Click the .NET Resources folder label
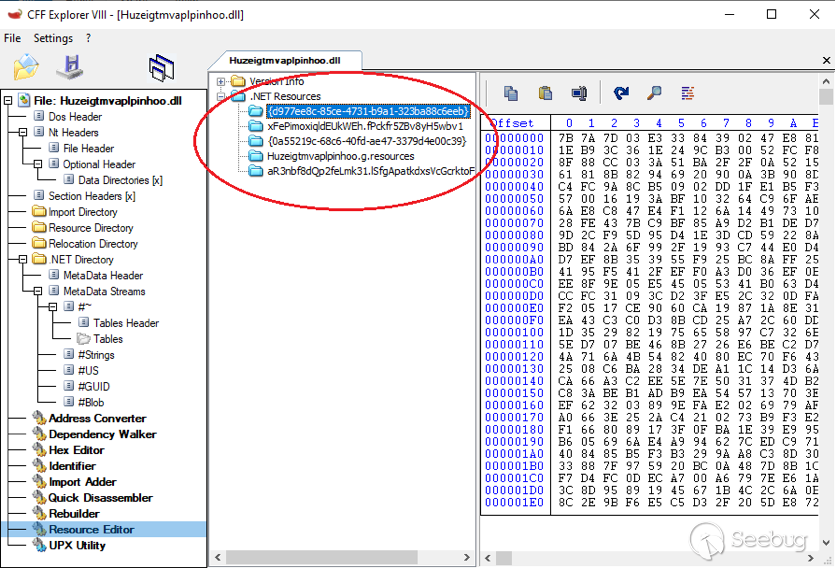The width and height of the screenshot is (835, 568). [285, 96]
